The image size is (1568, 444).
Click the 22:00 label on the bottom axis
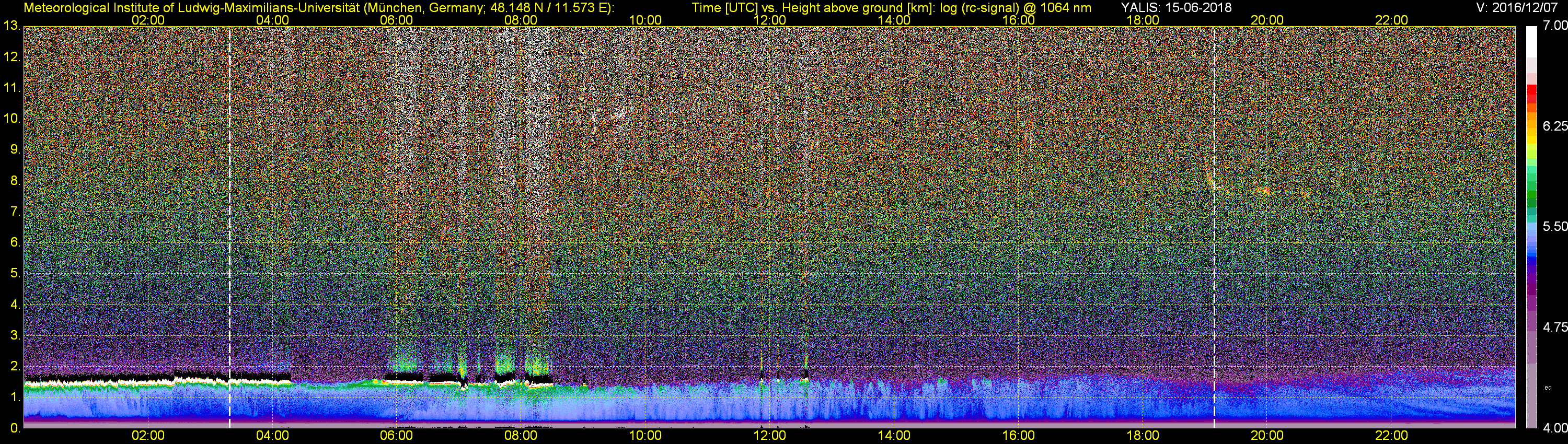tap(1391, 436)
